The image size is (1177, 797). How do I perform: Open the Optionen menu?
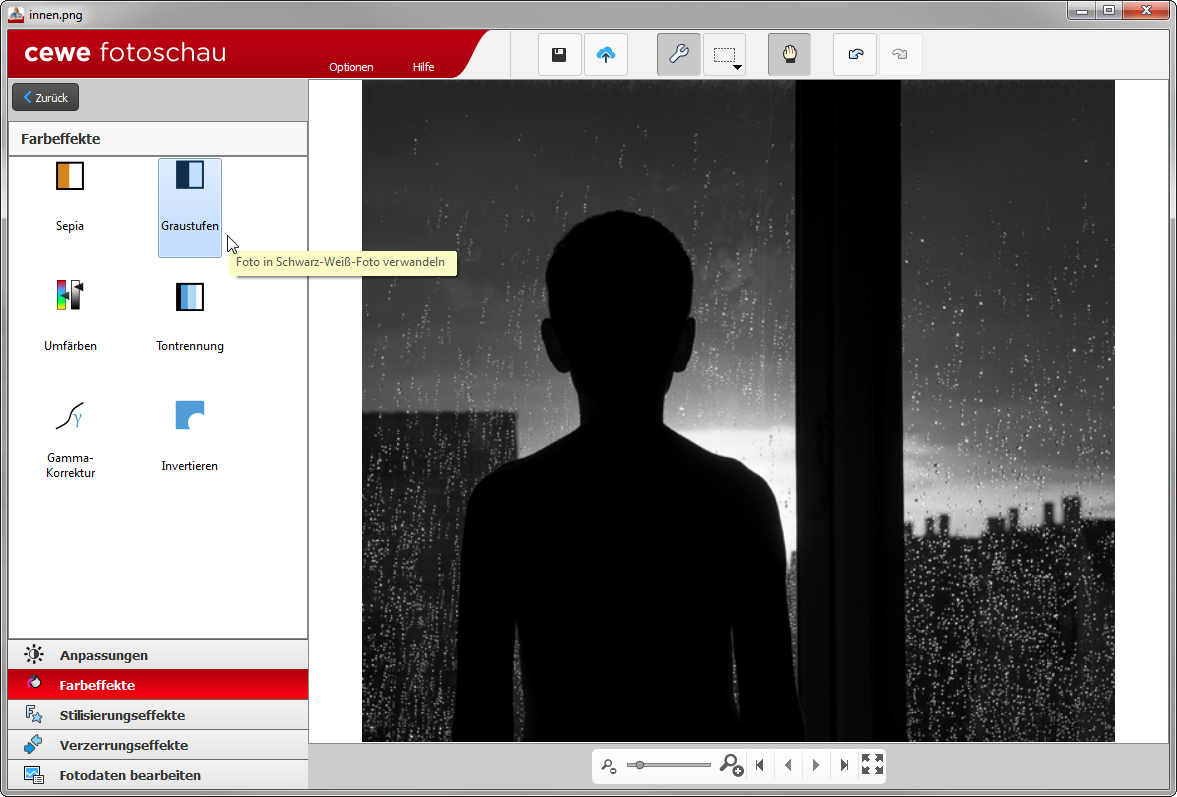tap(351, 67)
